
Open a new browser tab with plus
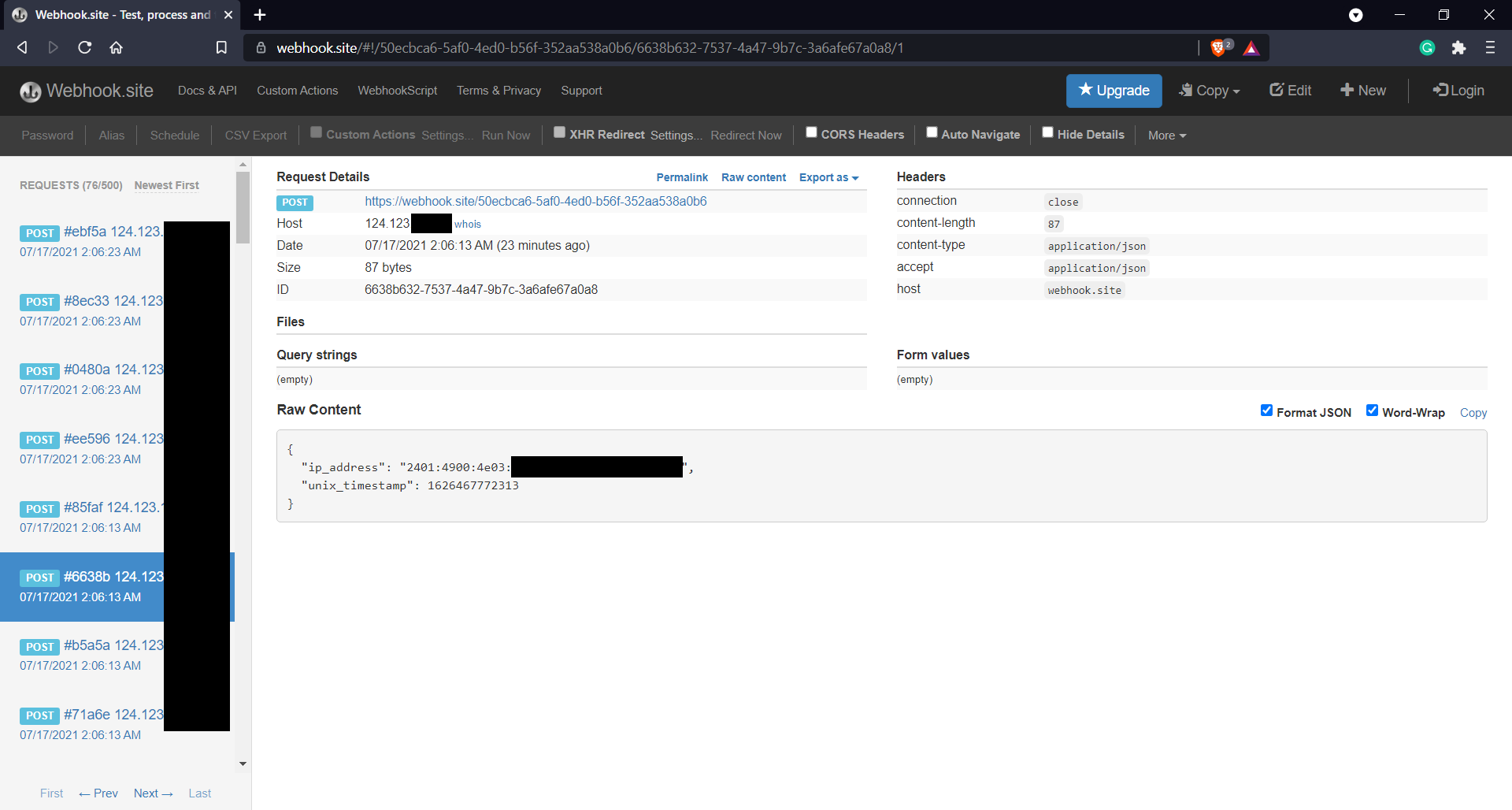click(260, 15)
